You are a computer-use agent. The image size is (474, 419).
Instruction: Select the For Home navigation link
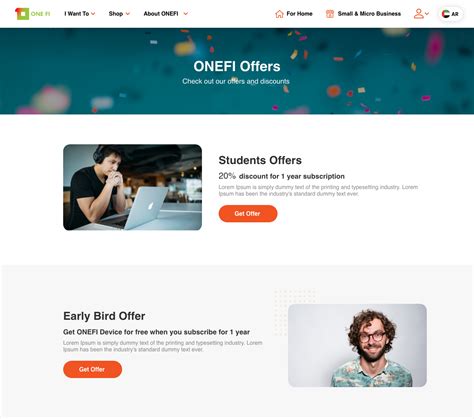pyautogui.click(x=299, y=14)
